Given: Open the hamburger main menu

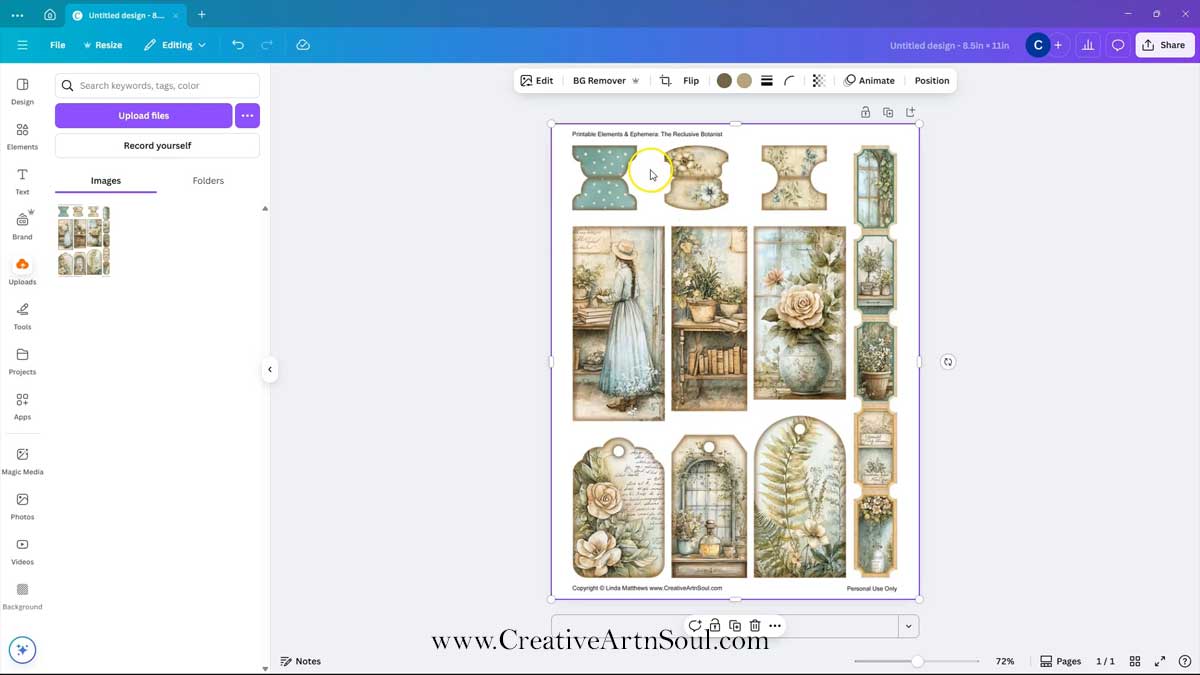Looking at the screenshot, I should [22, 45].
